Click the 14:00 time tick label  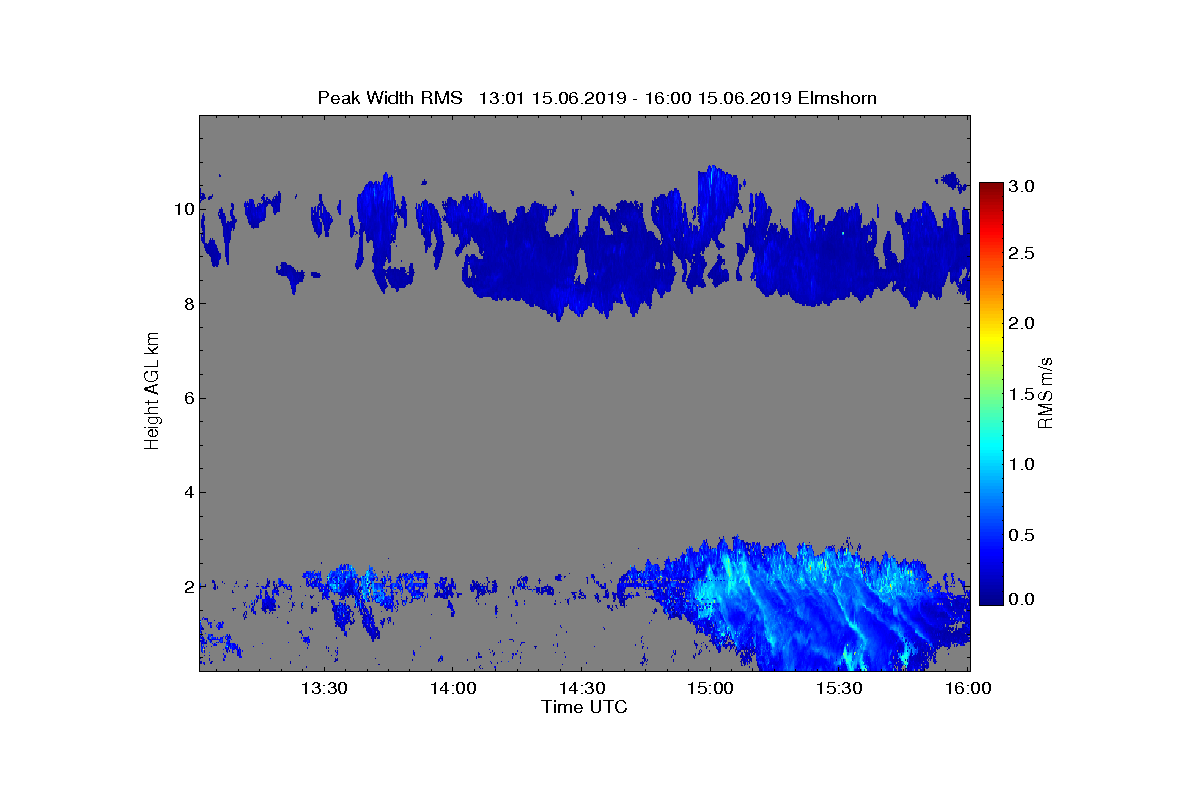[x=452, y=688]
